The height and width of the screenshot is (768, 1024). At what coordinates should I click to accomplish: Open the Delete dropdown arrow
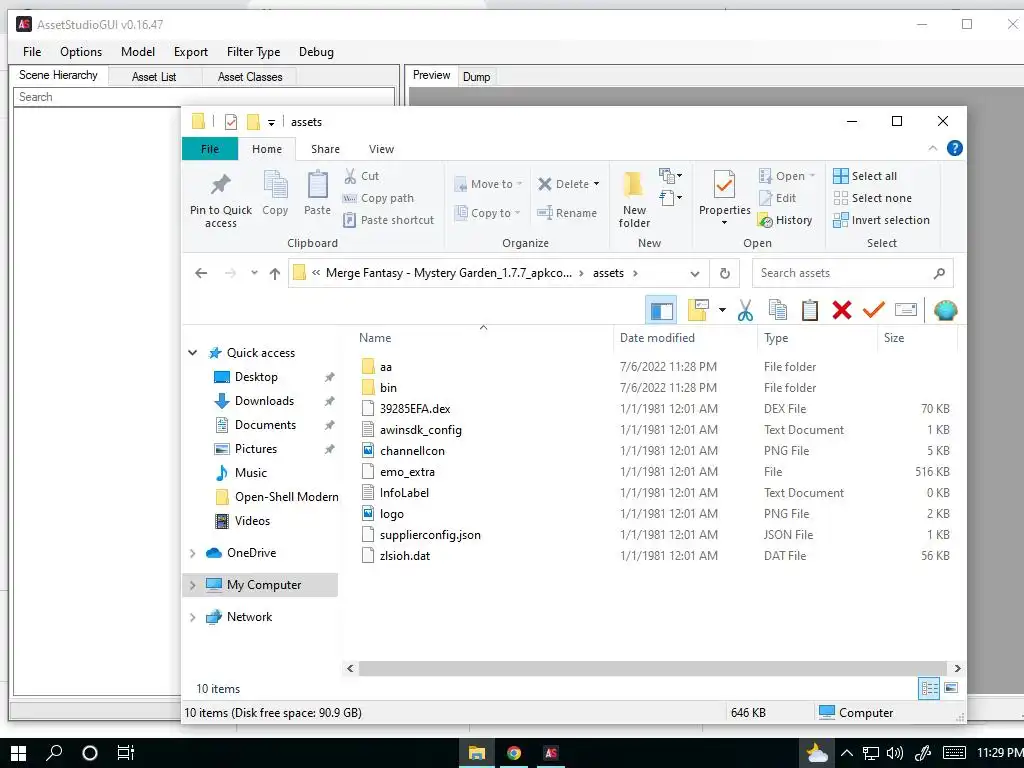click(596, 184)
